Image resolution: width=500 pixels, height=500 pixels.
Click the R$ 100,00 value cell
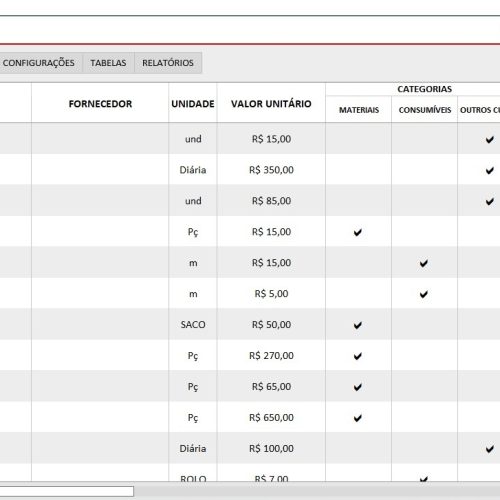click(271, 449)
